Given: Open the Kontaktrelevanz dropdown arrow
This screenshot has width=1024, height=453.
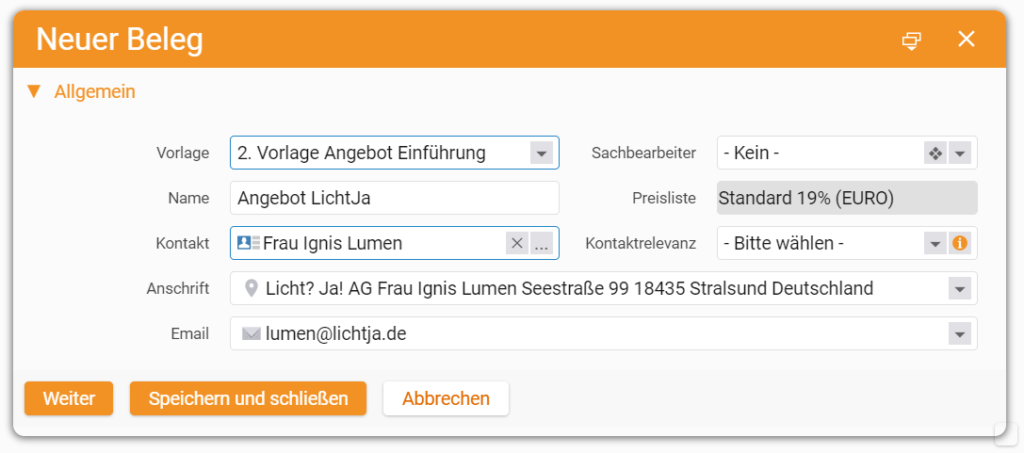Looking at the screenshot, I should [935, 243].
